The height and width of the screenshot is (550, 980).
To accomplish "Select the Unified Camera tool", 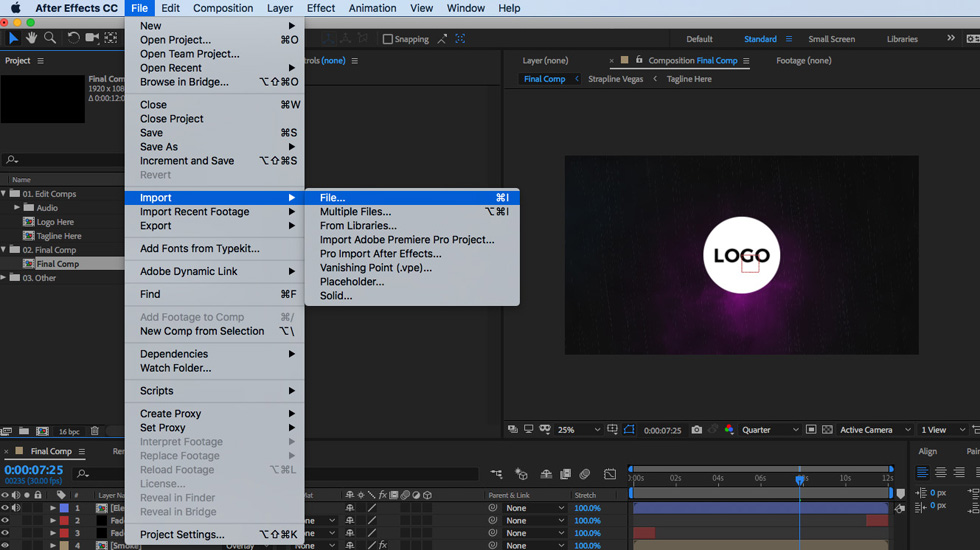I will click(92, 38).
